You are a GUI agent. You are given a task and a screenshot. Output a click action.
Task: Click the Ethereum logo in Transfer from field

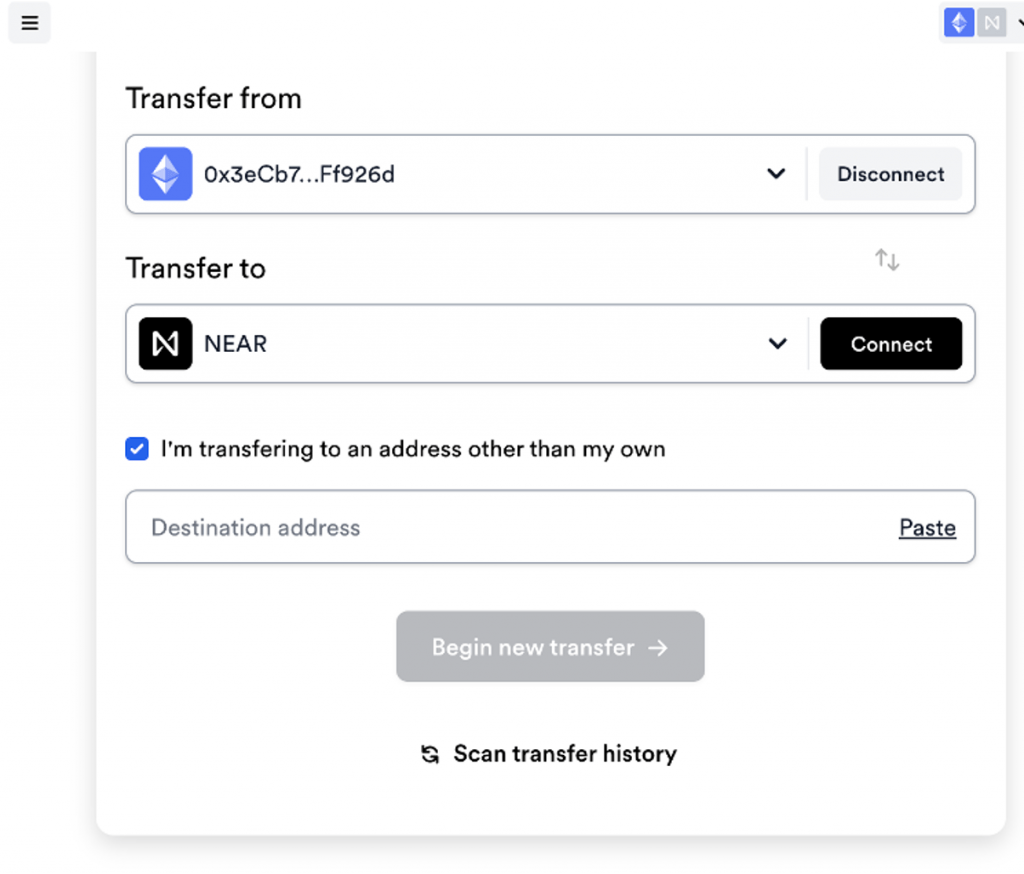click(165, 174)
